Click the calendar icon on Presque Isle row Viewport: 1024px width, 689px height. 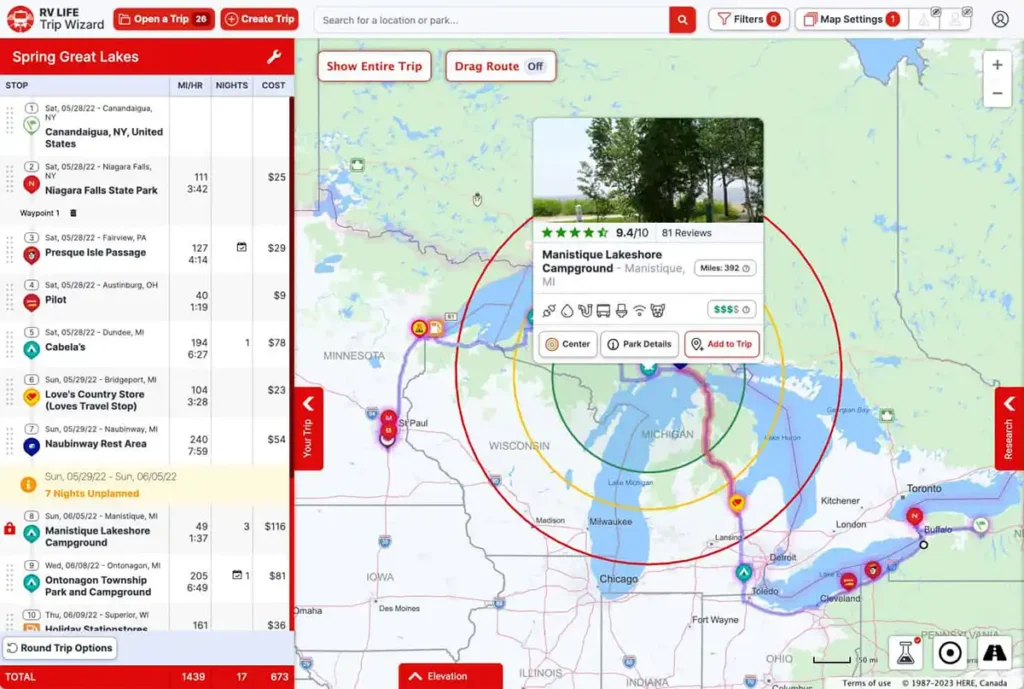point(242,247)
